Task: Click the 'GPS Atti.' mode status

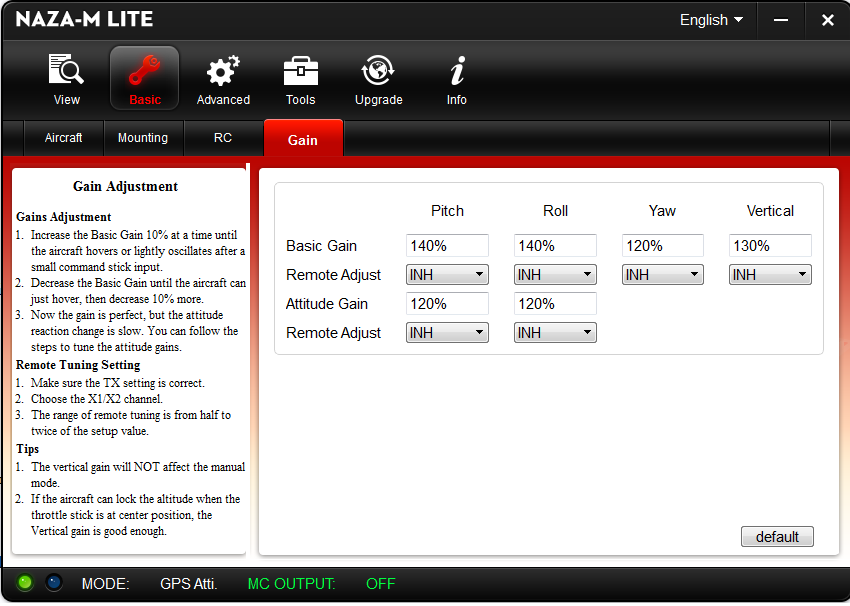Action: pyautogui.click(x=189, y=584)
